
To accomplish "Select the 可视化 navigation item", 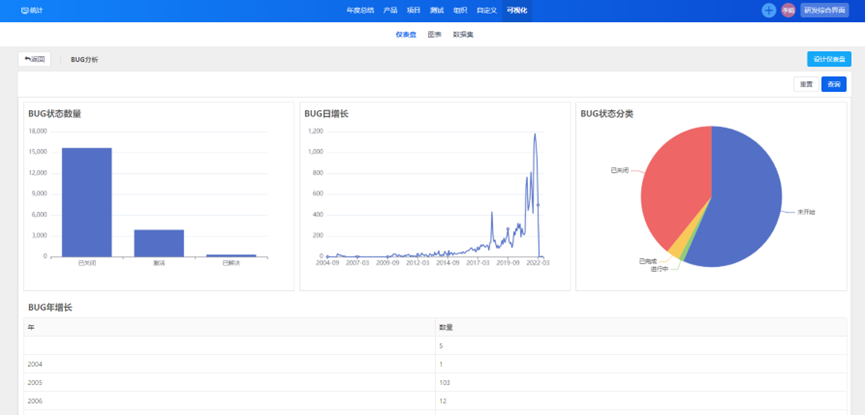I will coord(517,10).
